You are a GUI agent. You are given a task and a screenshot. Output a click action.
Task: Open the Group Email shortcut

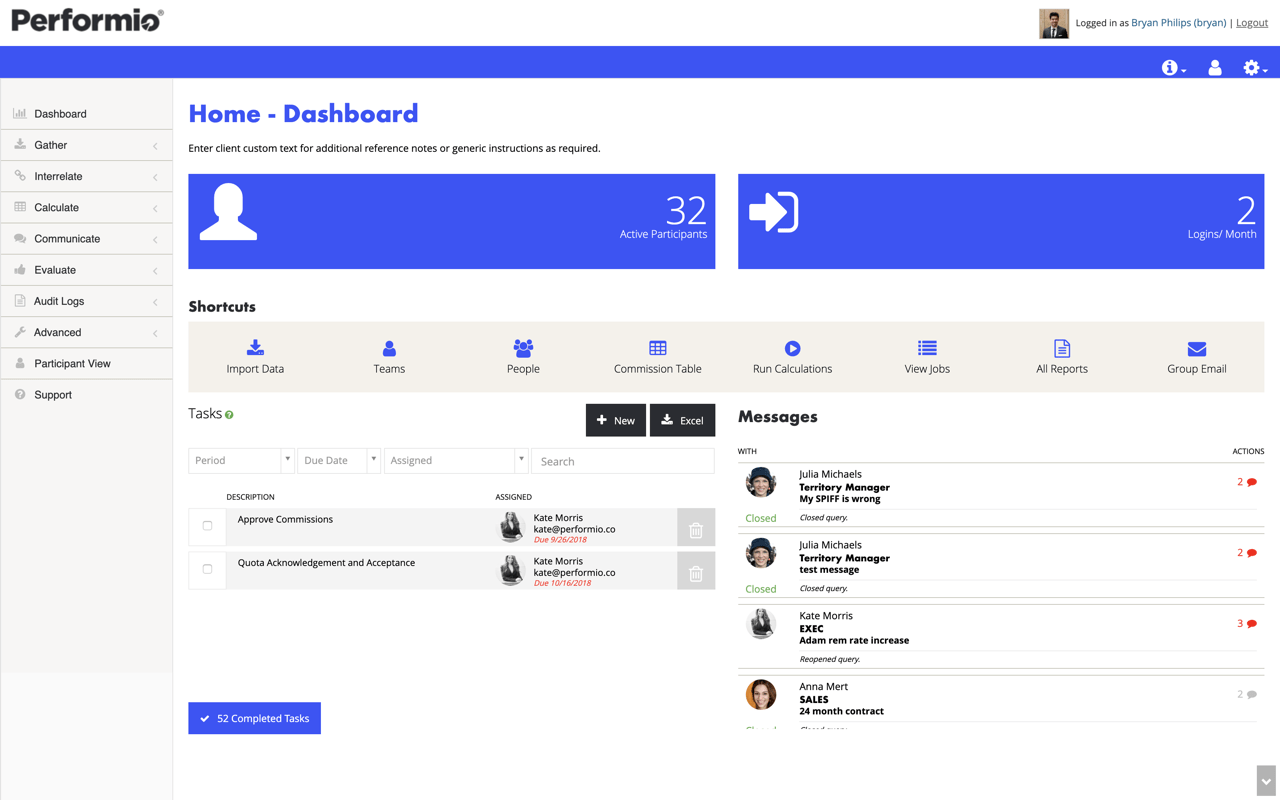click(x=1196, y=356)
